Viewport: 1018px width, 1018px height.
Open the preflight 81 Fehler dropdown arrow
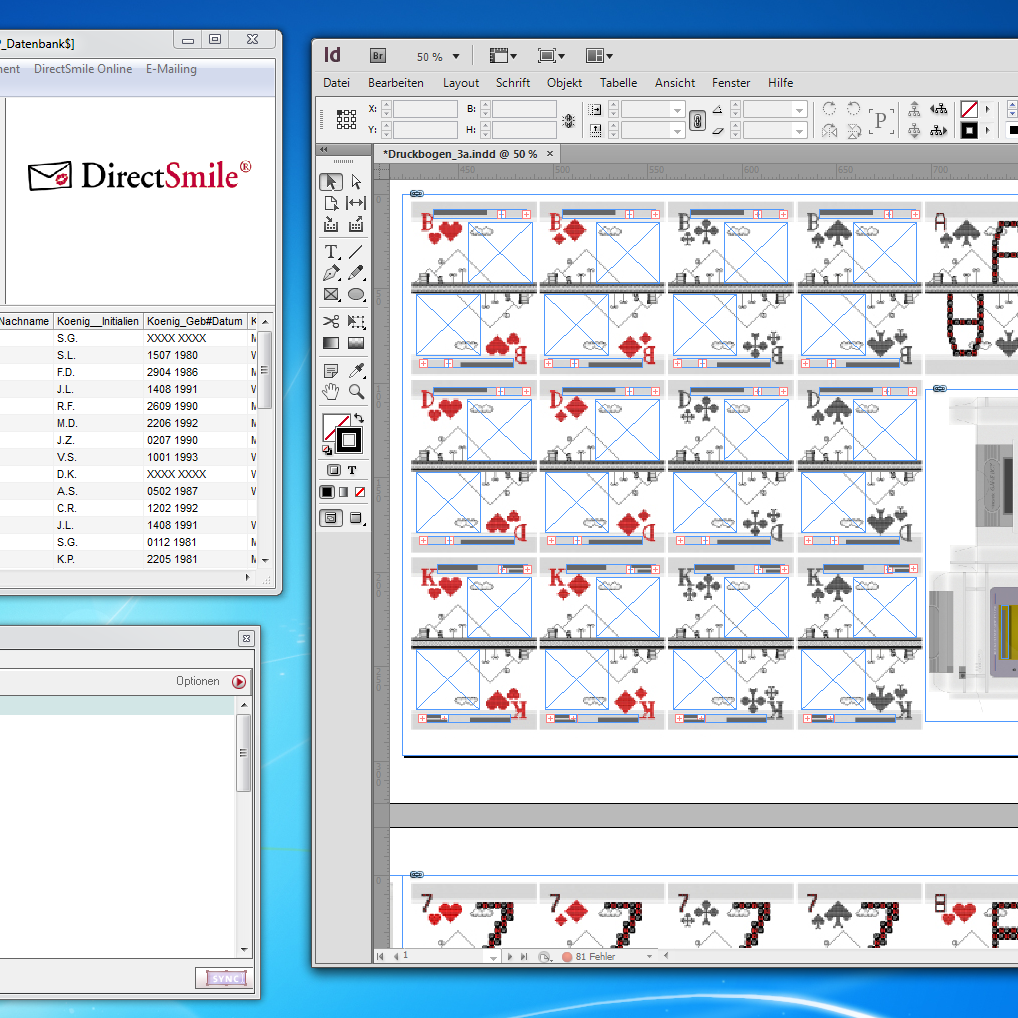point(649,956)
